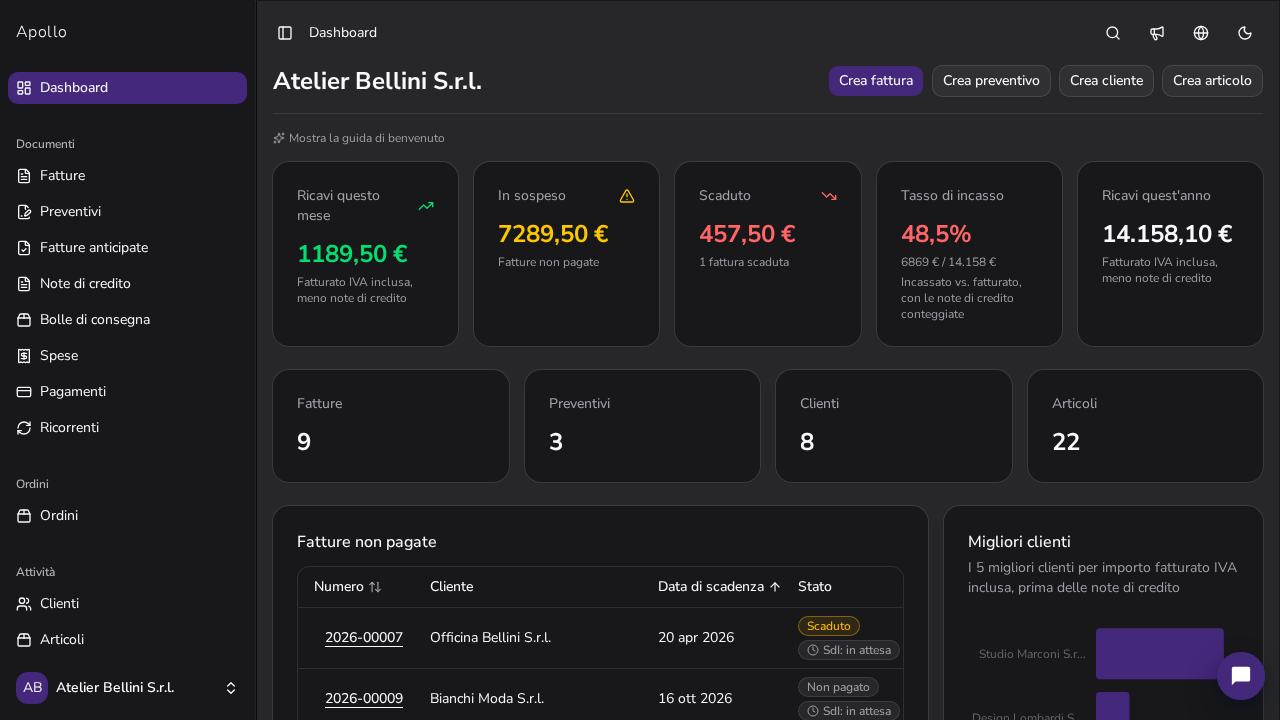This screenshot has height=720, width=1280.
Task: Click the Fatture count card
Action: 391,426
